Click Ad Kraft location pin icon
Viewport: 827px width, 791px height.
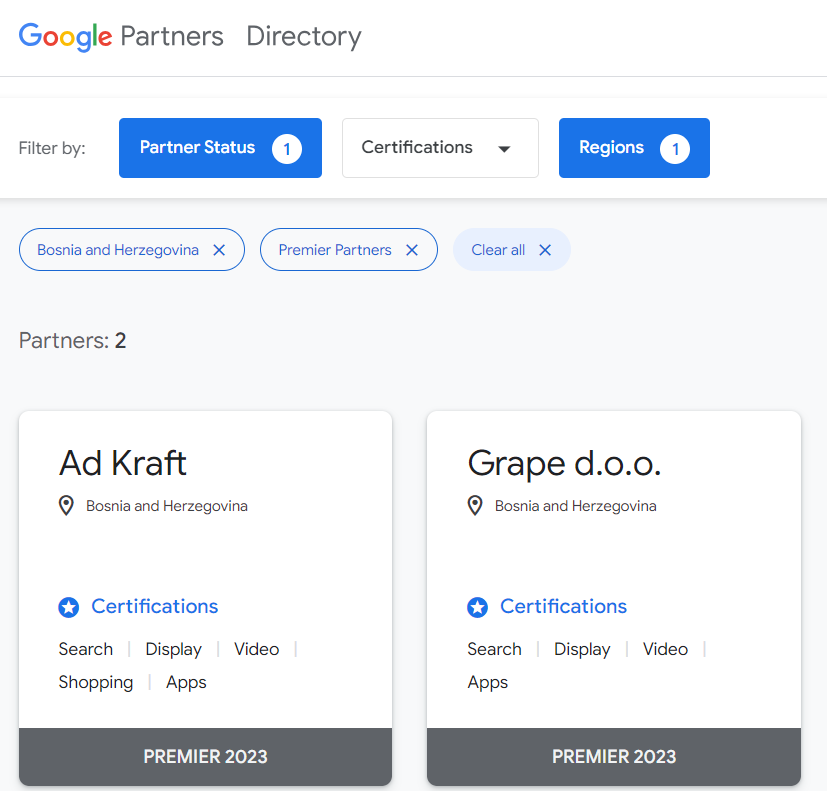(67, 506)
